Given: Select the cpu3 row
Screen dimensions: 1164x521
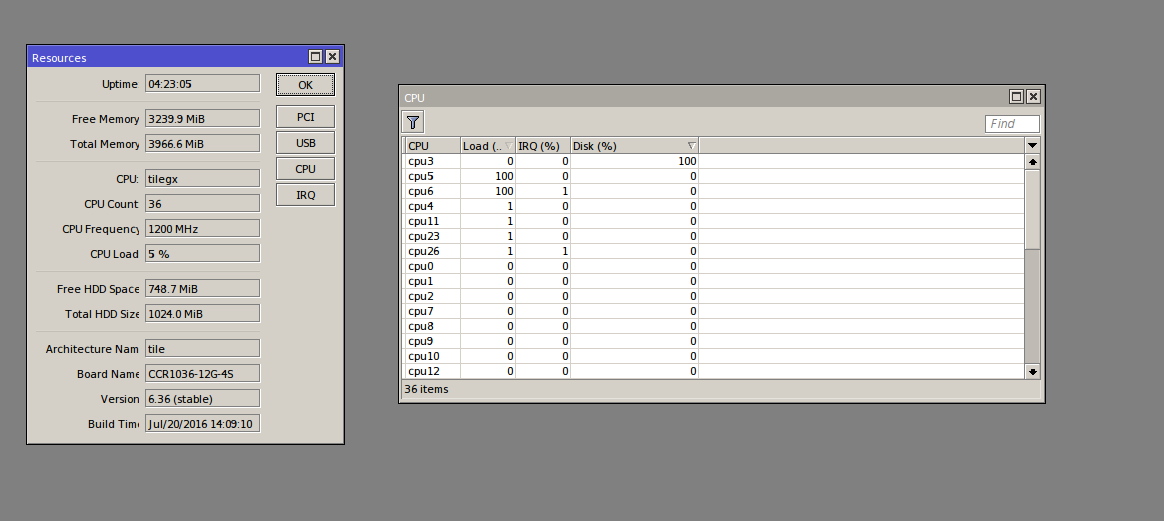Looking at the screenshot, I should pos(714,161).
